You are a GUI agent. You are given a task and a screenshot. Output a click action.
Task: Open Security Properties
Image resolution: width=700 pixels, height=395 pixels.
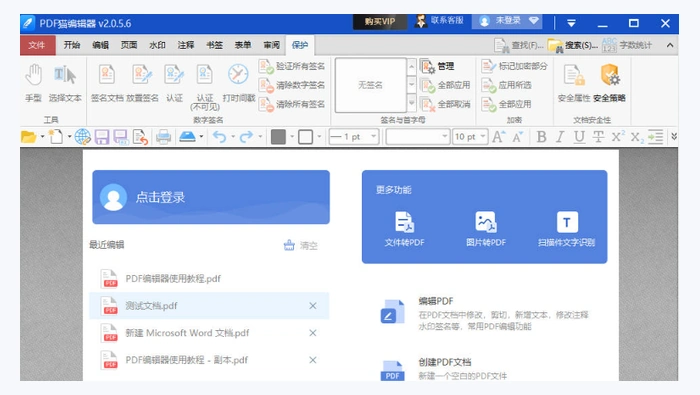pyautogui.click(x=574, y=83)
